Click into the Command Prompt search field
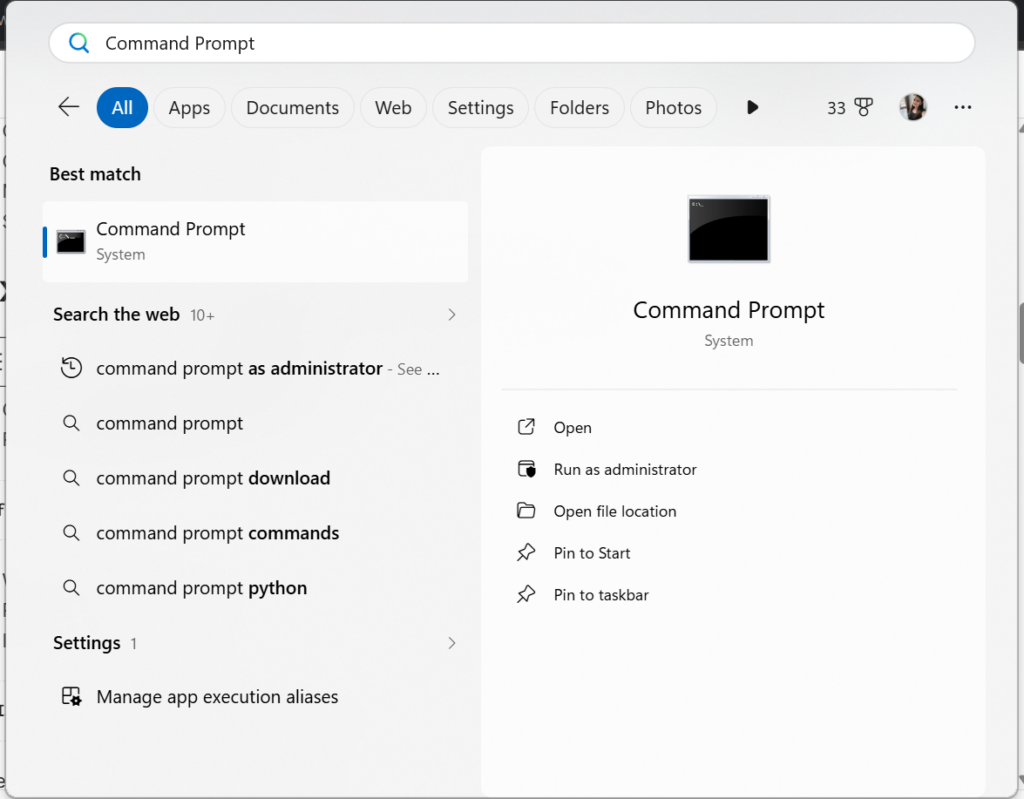This screenshot has height=799, width=1024. click(512, 43)
